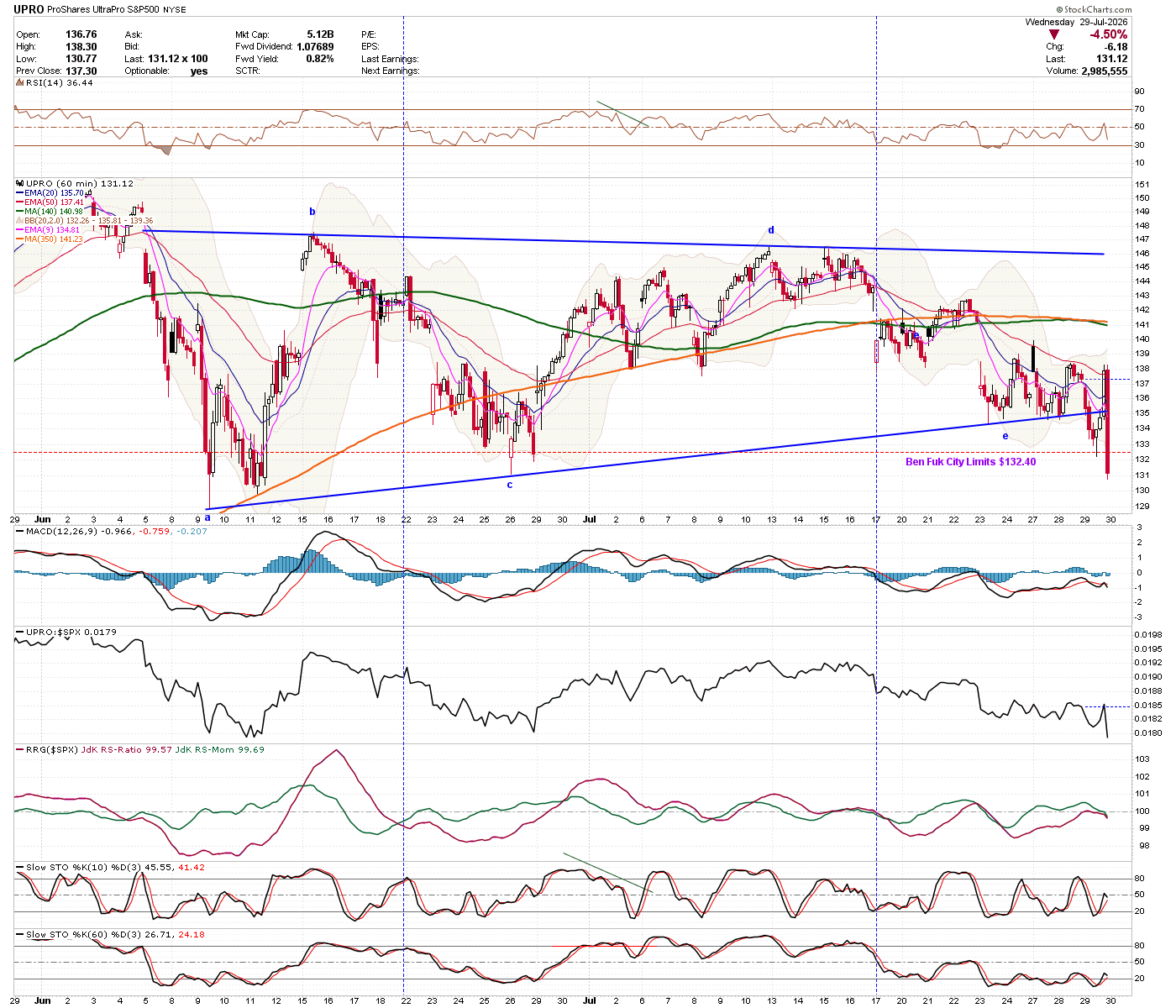
Task: Click the candlestick icon beside UPRO (60 min)
Action: (20, 183)
